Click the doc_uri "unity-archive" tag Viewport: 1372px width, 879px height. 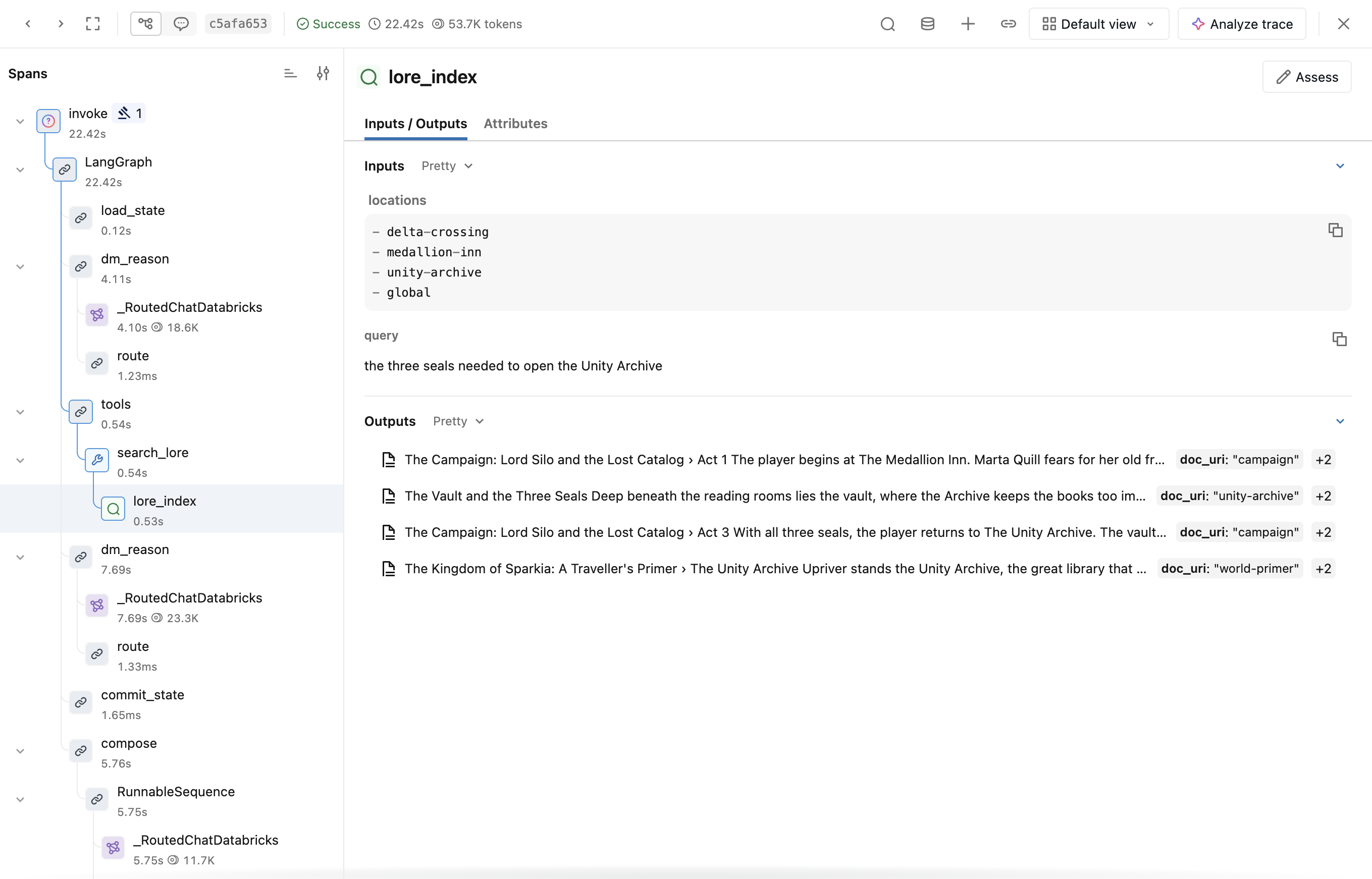[x=1229, y=496]
